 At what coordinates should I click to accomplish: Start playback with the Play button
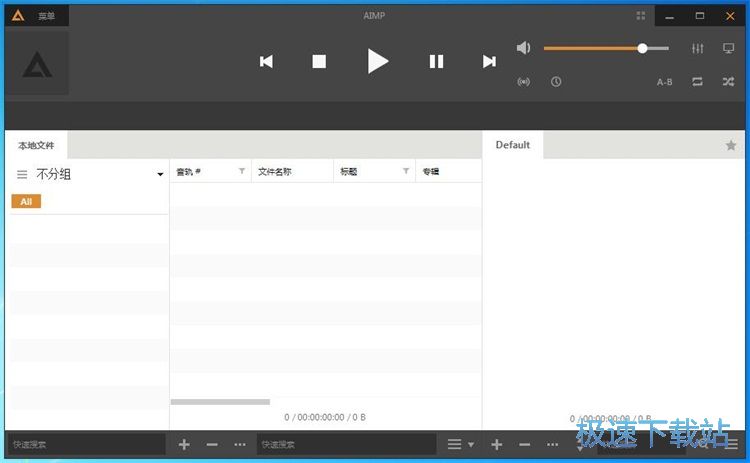tap(377, 61)
